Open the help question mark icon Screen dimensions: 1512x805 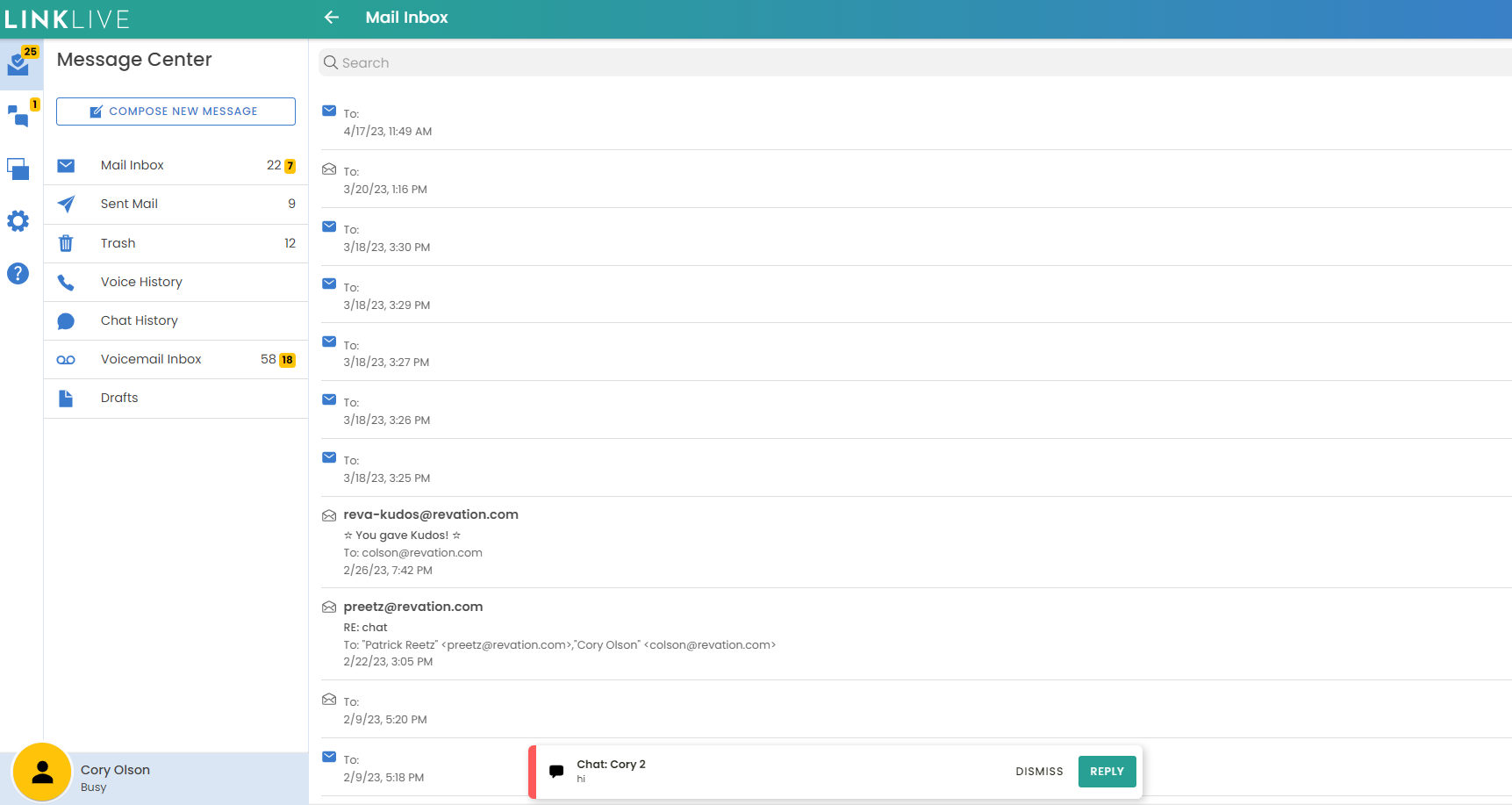tap(18, 274)
